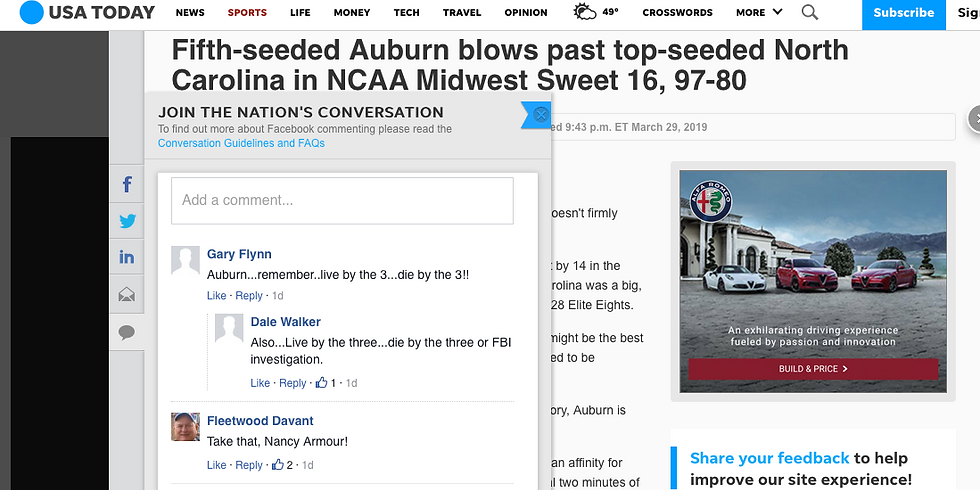
Task: Click USA TODAY logo home
Action: [87, 12]
